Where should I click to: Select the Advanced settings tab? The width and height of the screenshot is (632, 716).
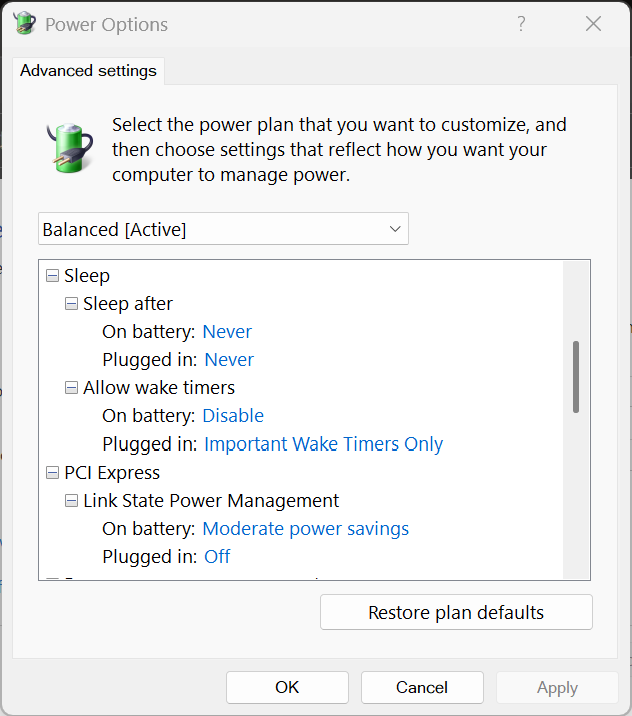(88, 71)
